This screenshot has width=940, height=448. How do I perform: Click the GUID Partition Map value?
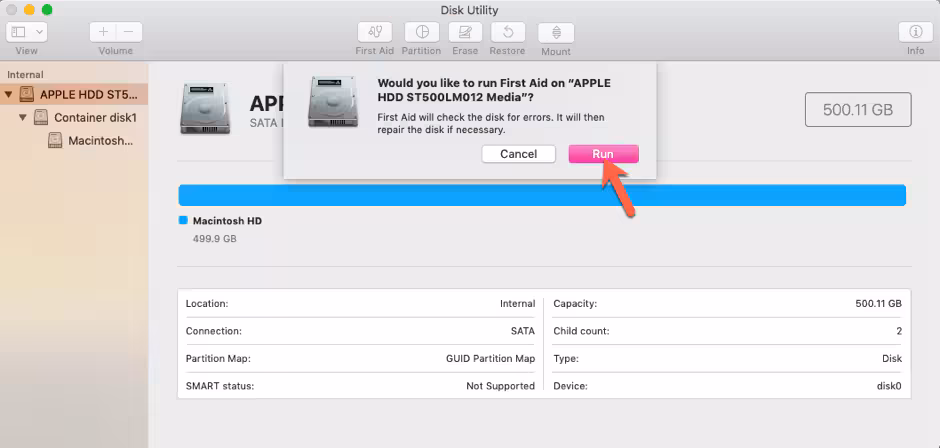pyautogui.click(x=490, y=359)
